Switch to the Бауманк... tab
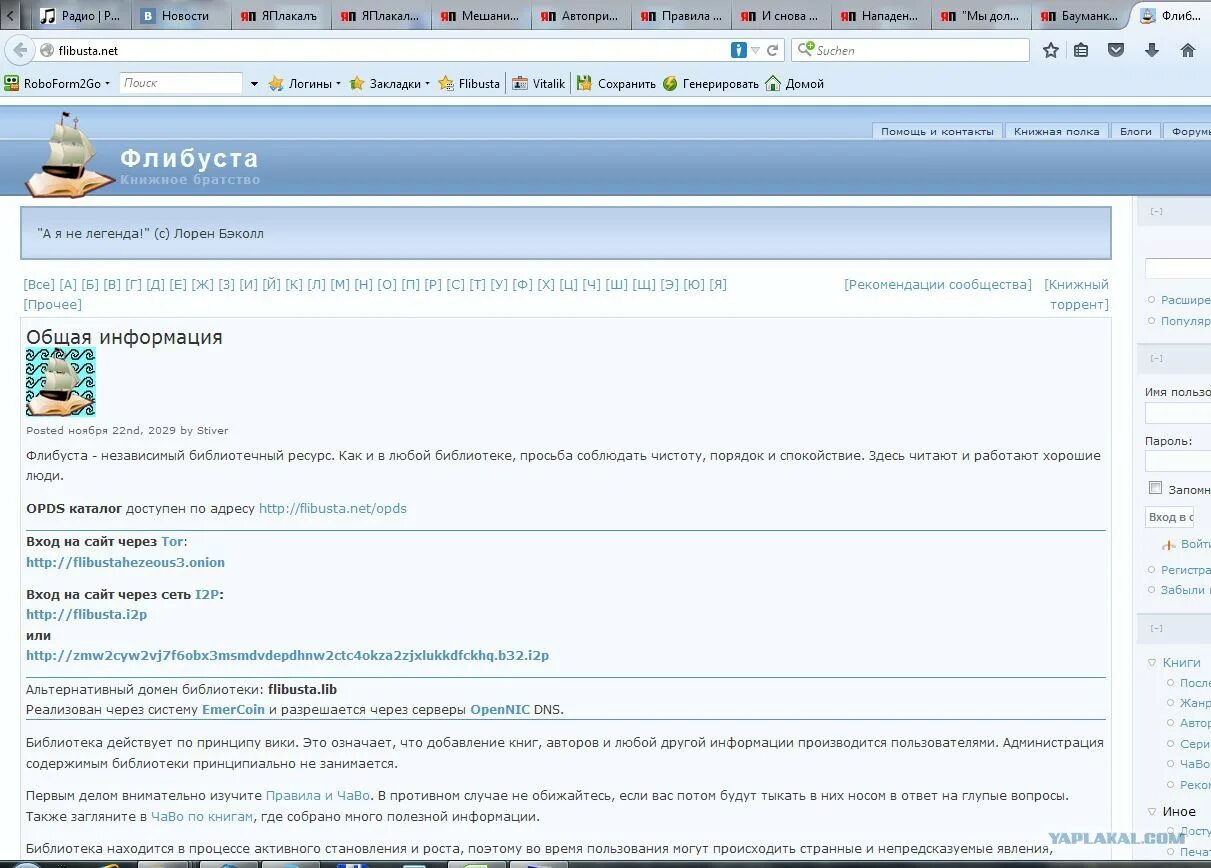Screen dimensions: 1211x868 1080,16
